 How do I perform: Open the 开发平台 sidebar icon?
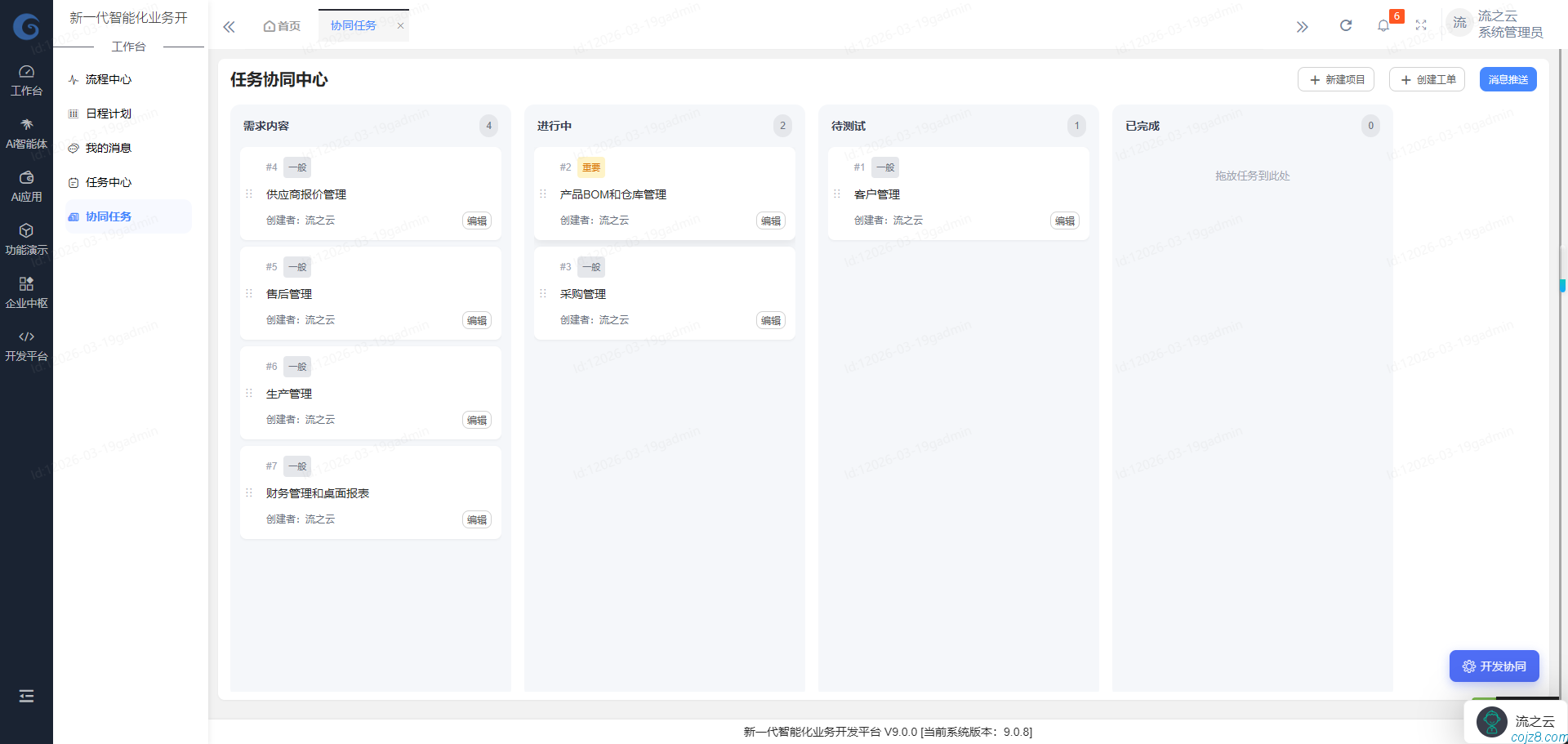26,344
